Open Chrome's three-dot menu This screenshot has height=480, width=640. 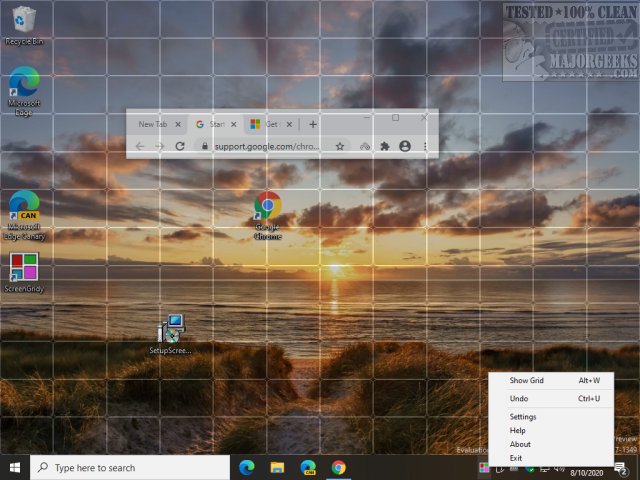[425, 146]
